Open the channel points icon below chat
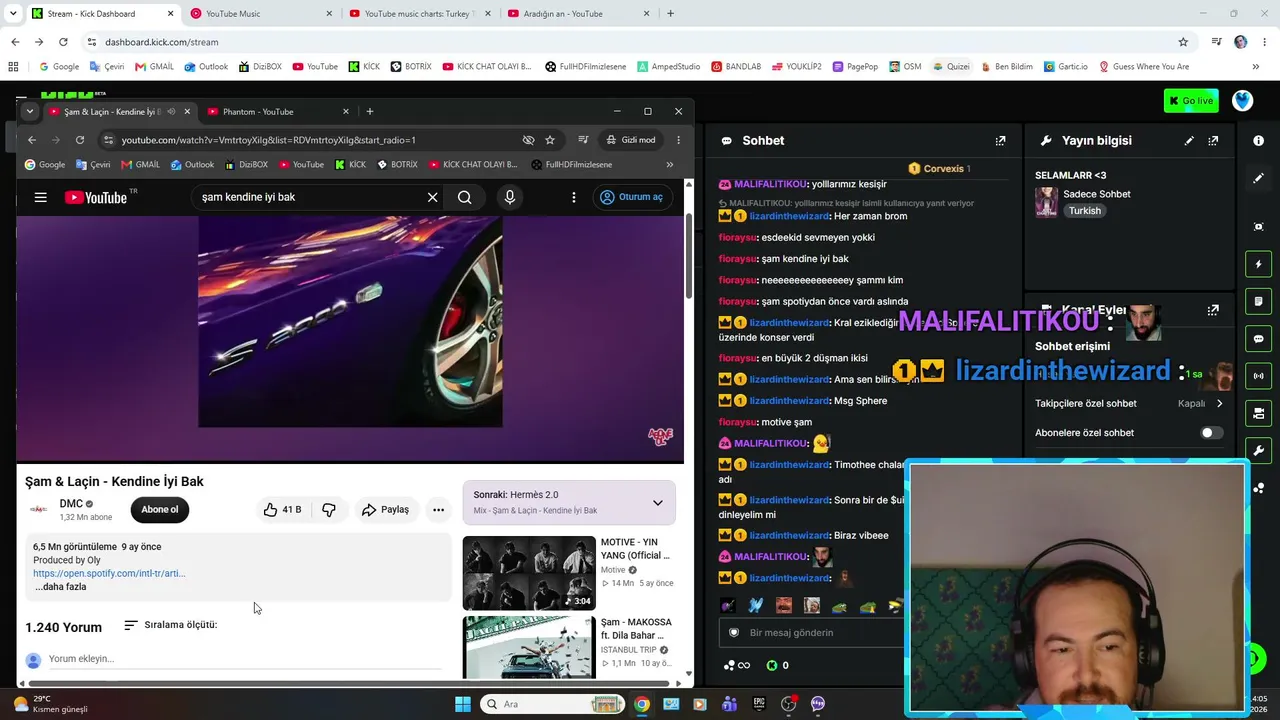This screenshot has width=1280, height=720. coord(737,665)
